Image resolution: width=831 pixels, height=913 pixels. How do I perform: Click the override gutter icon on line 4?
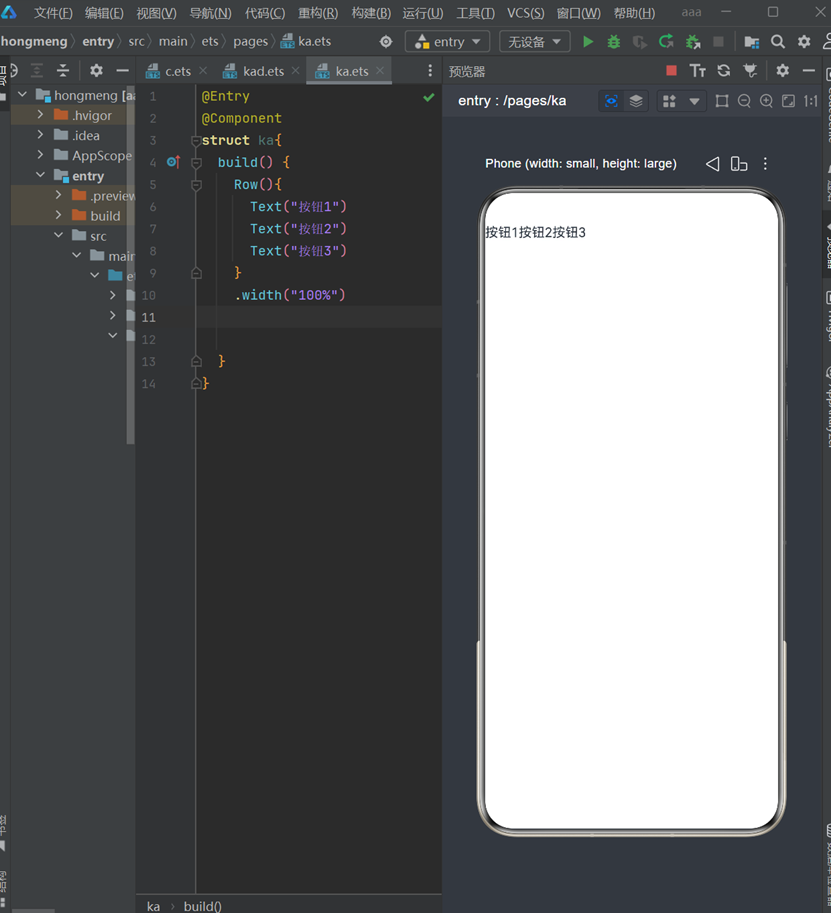click(x=174, y=162)
